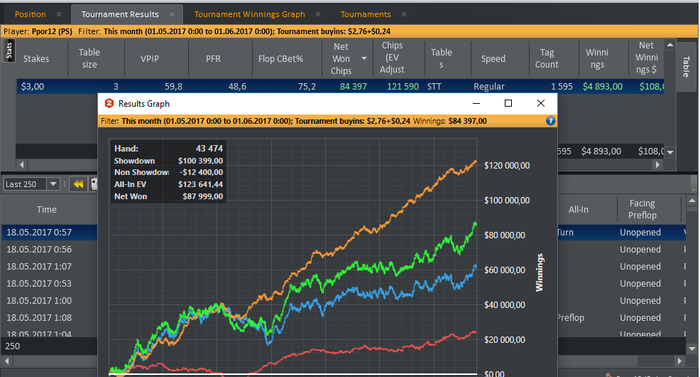
Task: Open Net Won Chips column dropdown arrow
Action: click(364, 59)
